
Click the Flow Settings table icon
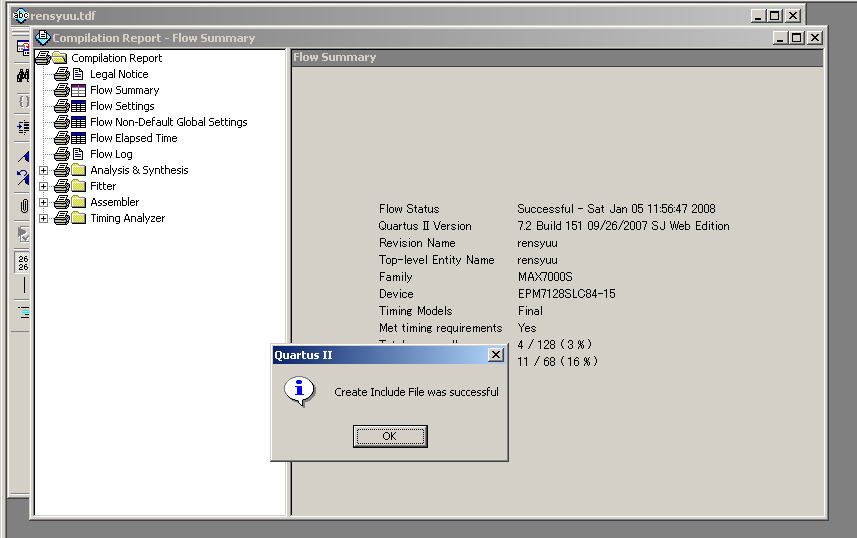[x=79, y=106]
